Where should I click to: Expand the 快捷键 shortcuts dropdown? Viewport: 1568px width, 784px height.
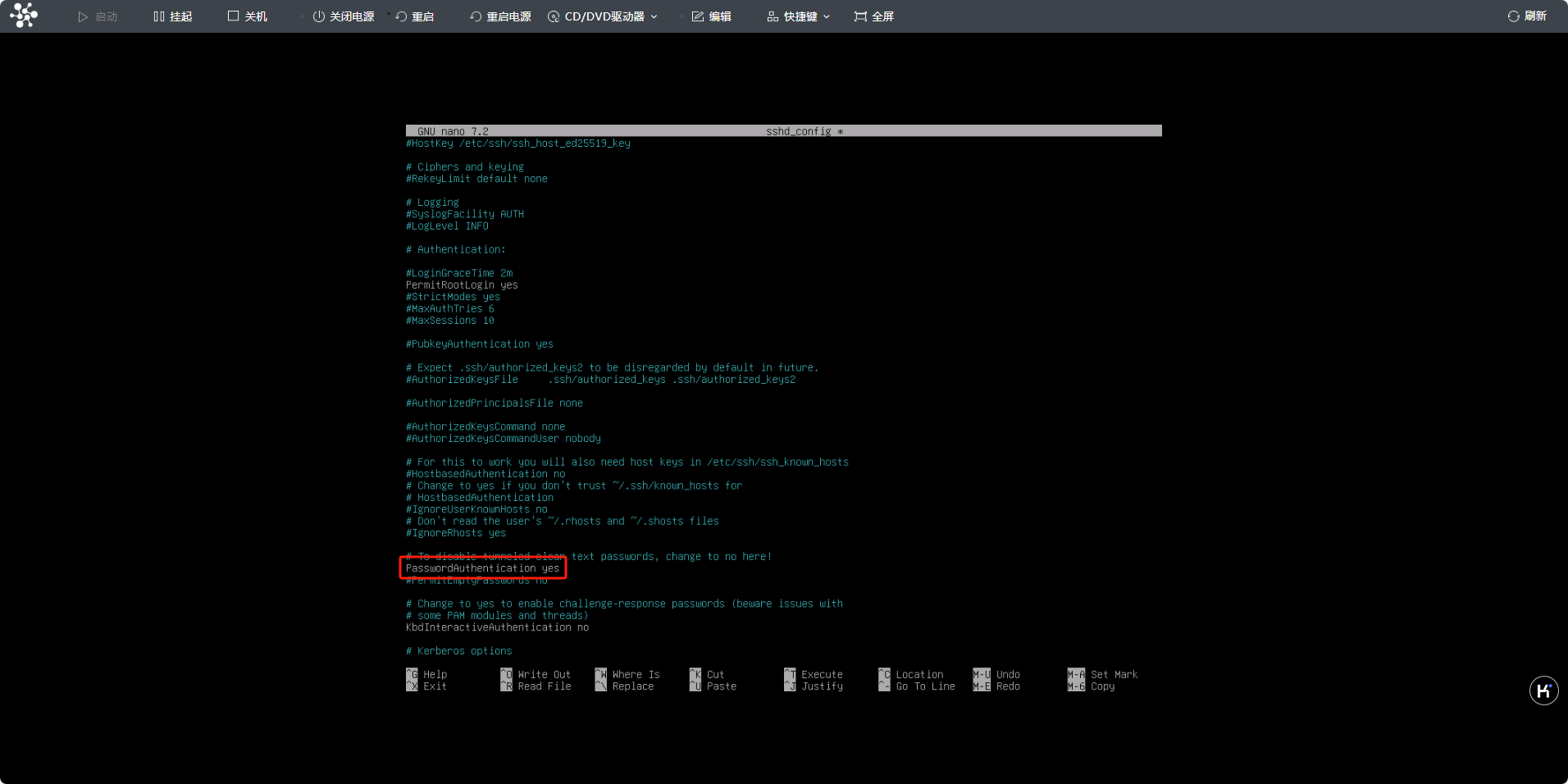798,16
